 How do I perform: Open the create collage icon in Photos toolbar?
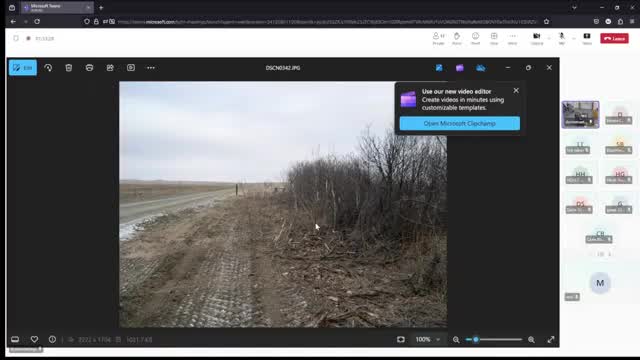coord(110,68)
